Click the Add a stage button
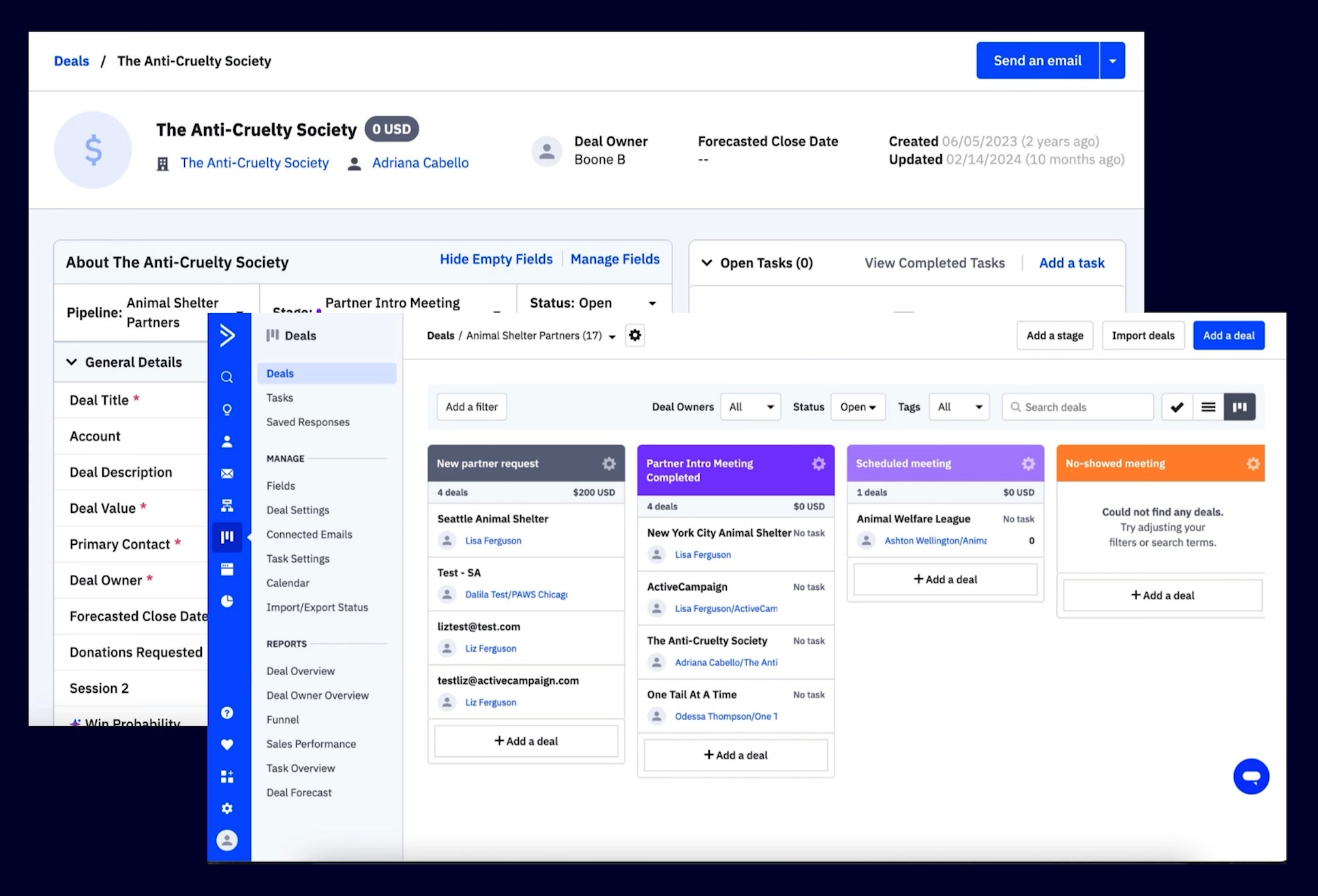Image resolution: width=1318 pixels, height=896 pixels. pyautogui.click(x=1055, y=335)
